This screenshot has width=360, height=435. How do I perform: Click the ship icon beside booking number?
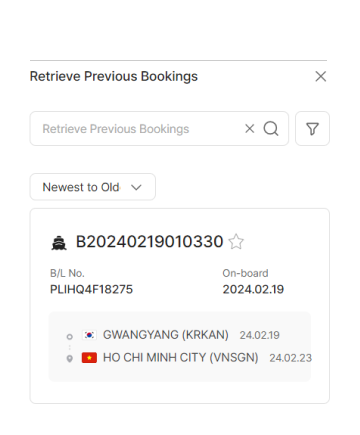click(59, 243)
